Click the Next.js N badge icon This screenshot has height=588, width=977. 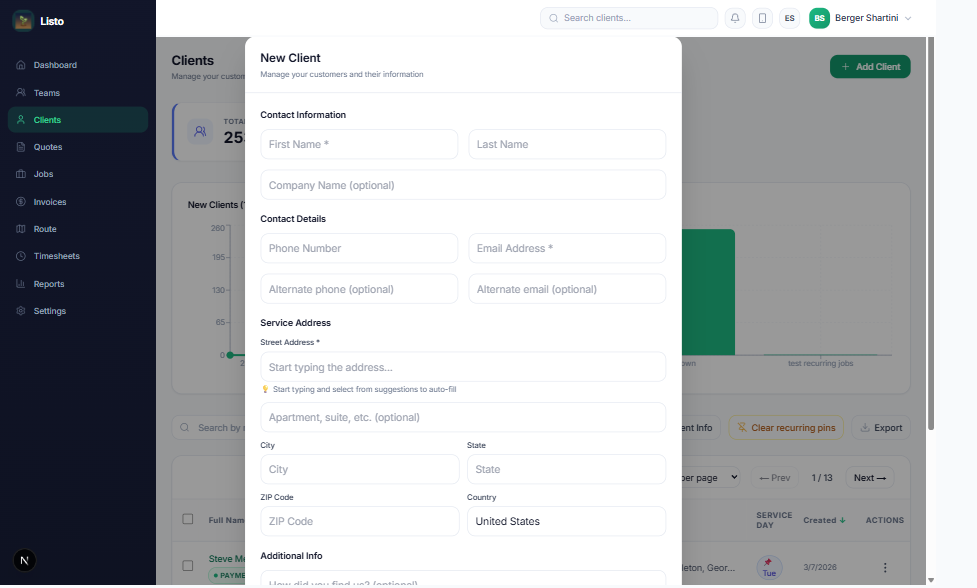click(x=24, y=561)
